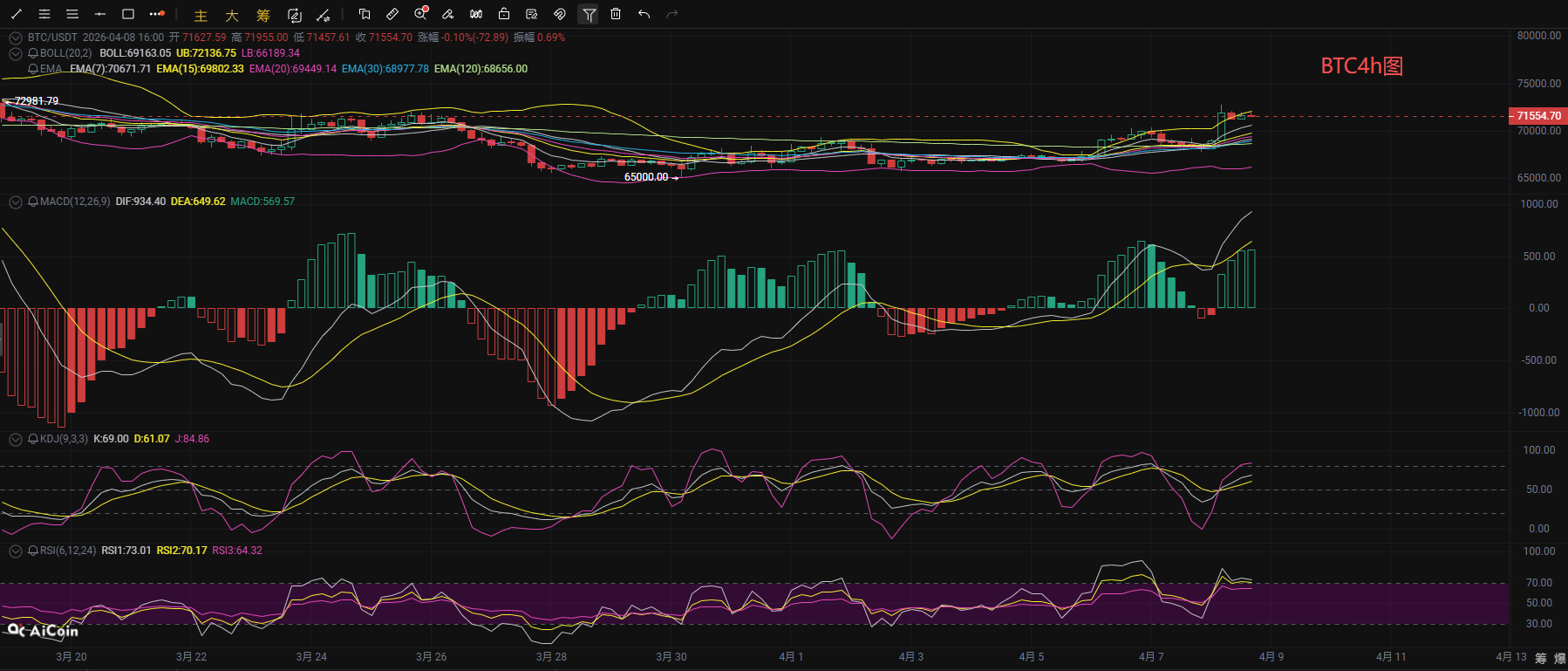Screen dimensions: 1568x671
Task: Click the 筹 button at bottom right
Action: pyautogui.click(x=1541, y=658)
